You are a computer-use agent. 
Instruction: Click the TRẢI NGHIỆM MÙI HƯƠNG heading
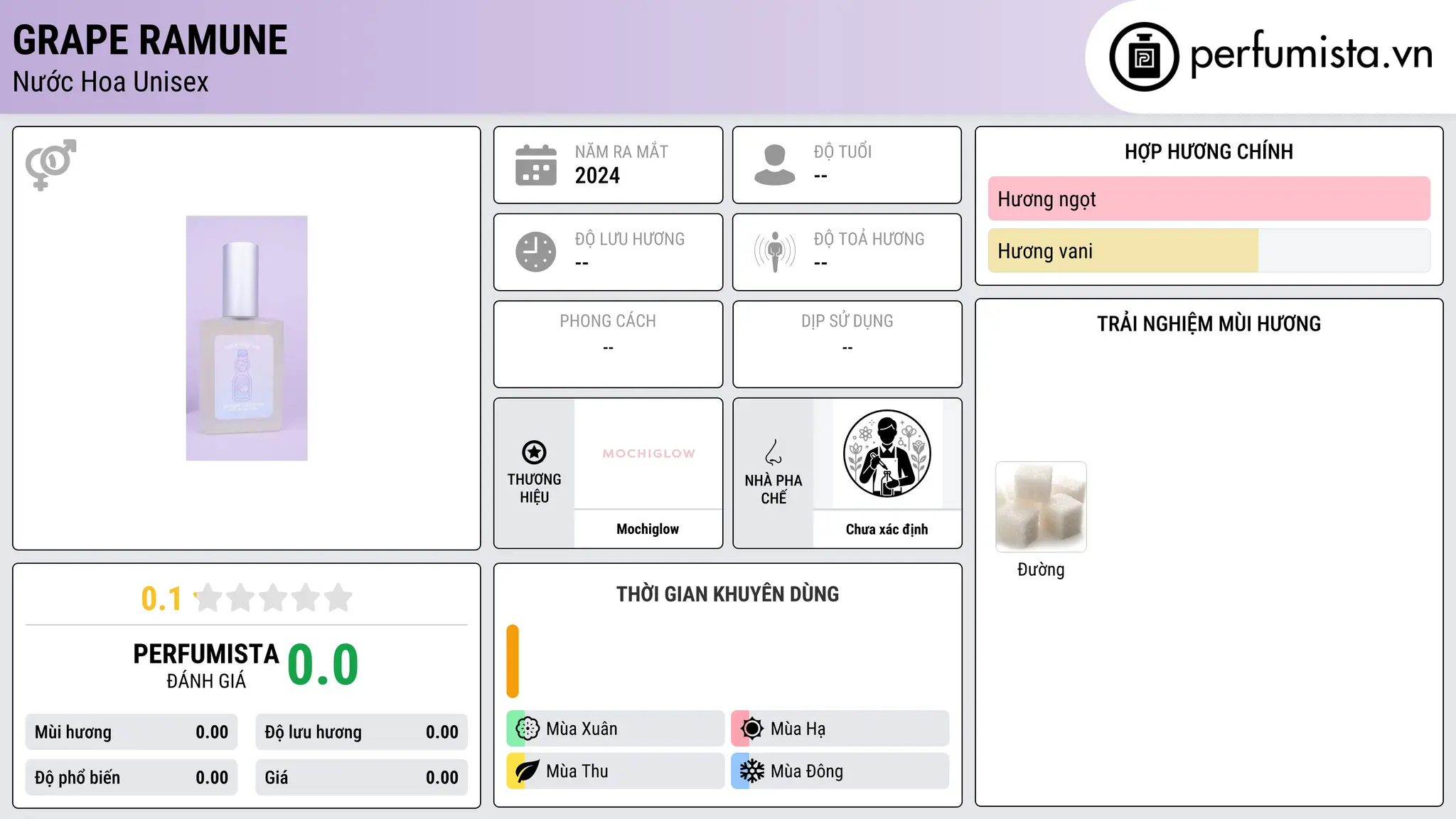[x=1209, y=324]
